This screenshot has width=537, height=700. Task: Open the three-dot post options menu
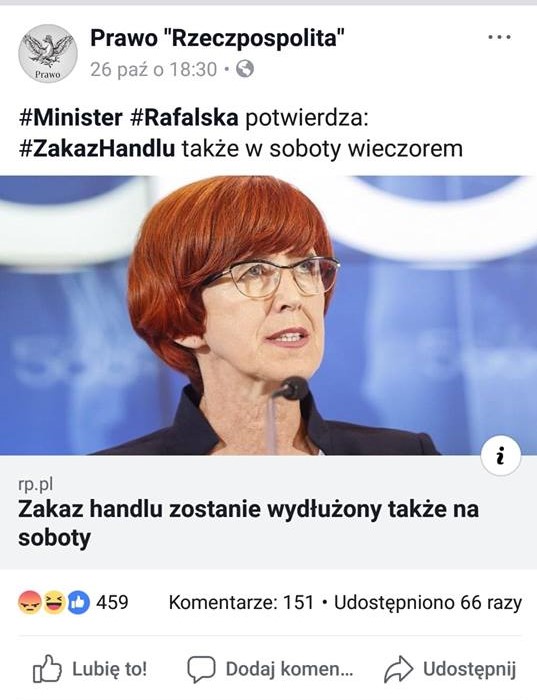click(500, 37)
